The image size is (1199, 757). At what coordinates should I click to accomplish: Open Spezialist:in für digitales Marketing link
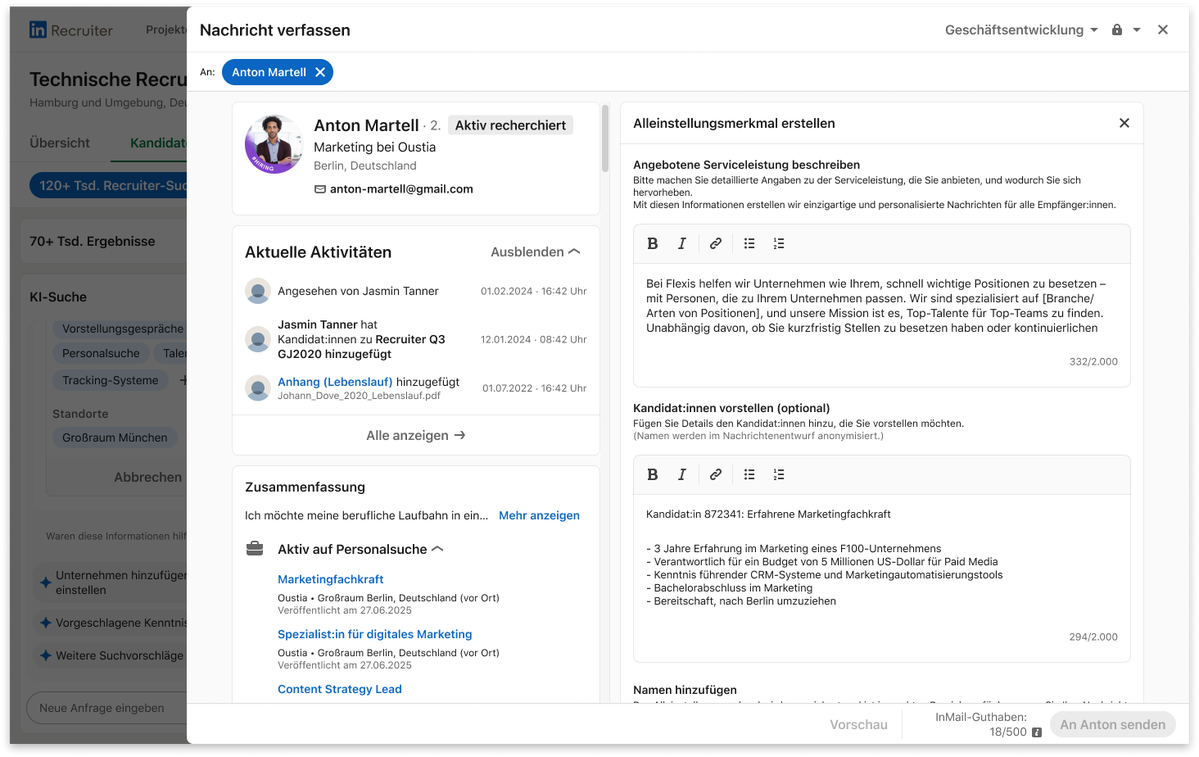tap(375, 634)
